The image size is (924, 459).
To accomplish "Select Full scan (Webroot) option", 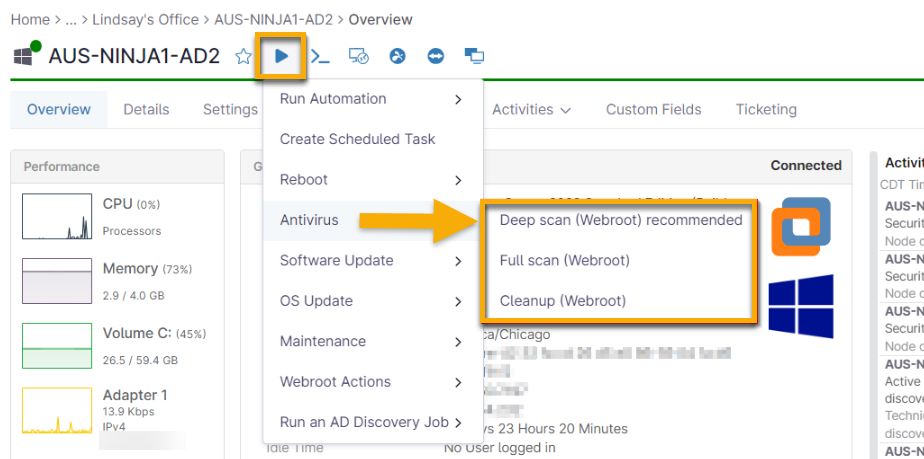I will click(564, 261).
